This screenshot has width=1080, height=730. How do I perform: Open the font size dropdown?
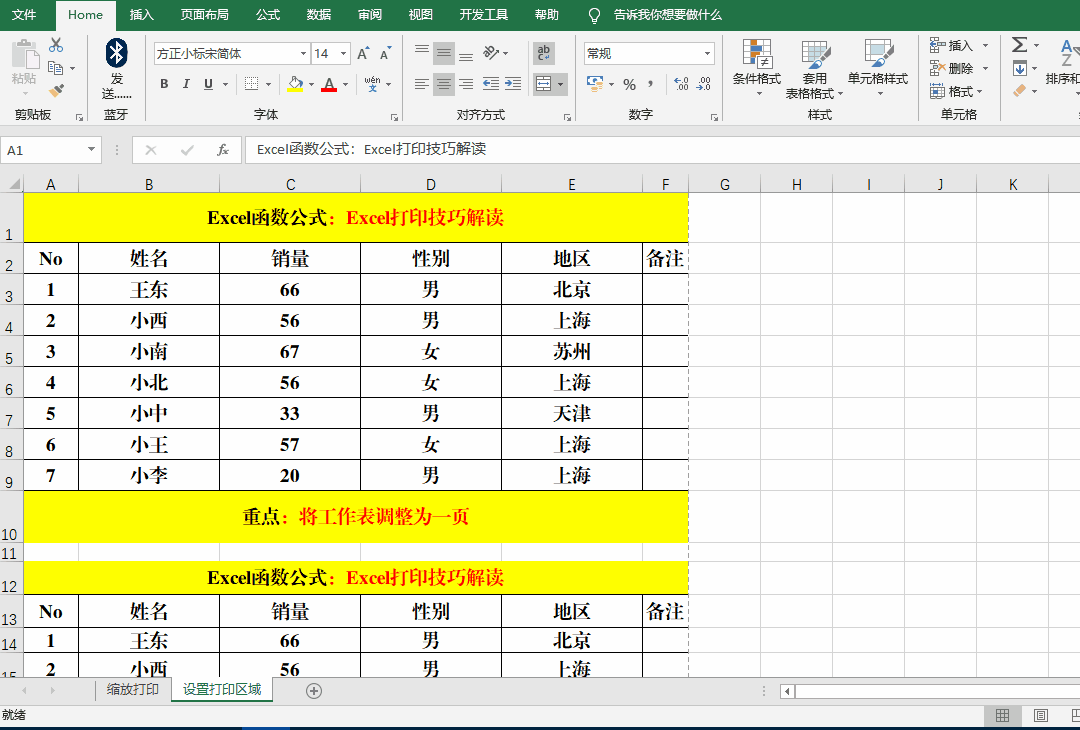pyautogui.click(x=343, y=53)
